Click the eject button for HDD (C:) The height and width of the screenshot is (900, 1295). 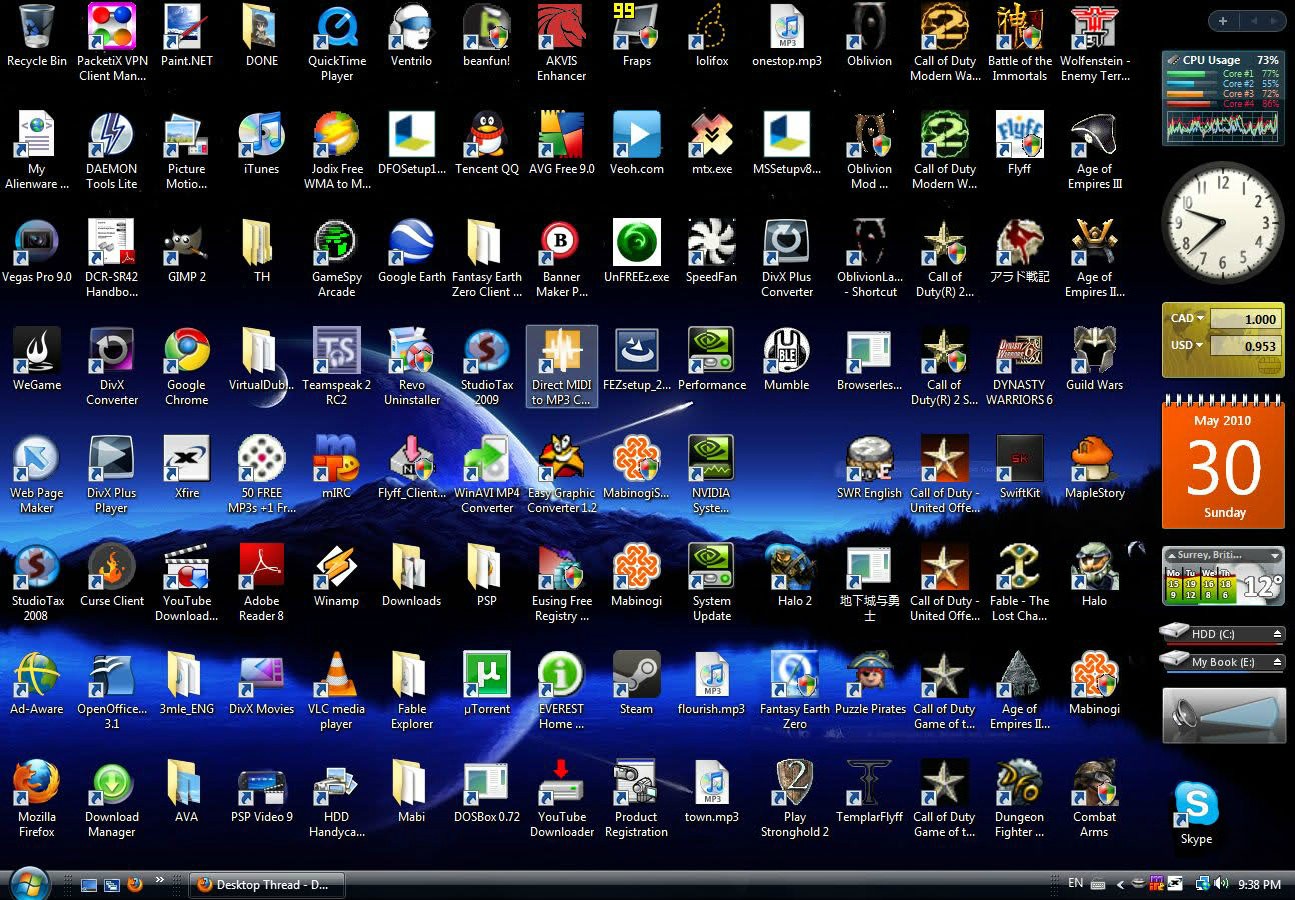(1277, 634)
